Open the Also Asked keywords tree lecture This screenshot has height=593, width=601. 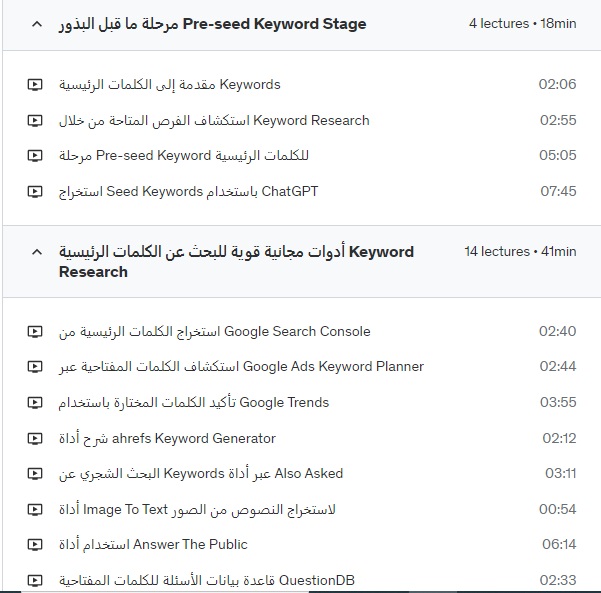pos(201,474)
